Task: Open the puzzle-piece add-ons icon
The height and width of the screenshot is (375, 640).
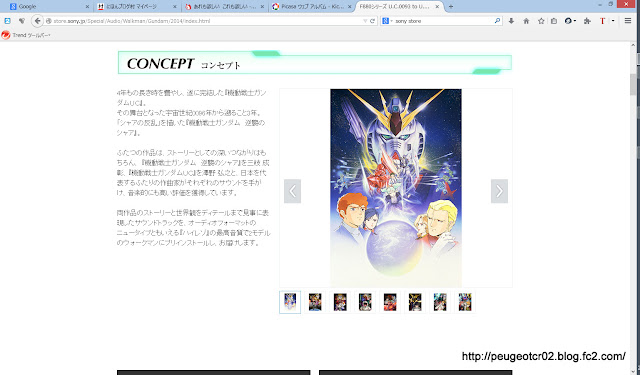Action: [x=587, y=21]
